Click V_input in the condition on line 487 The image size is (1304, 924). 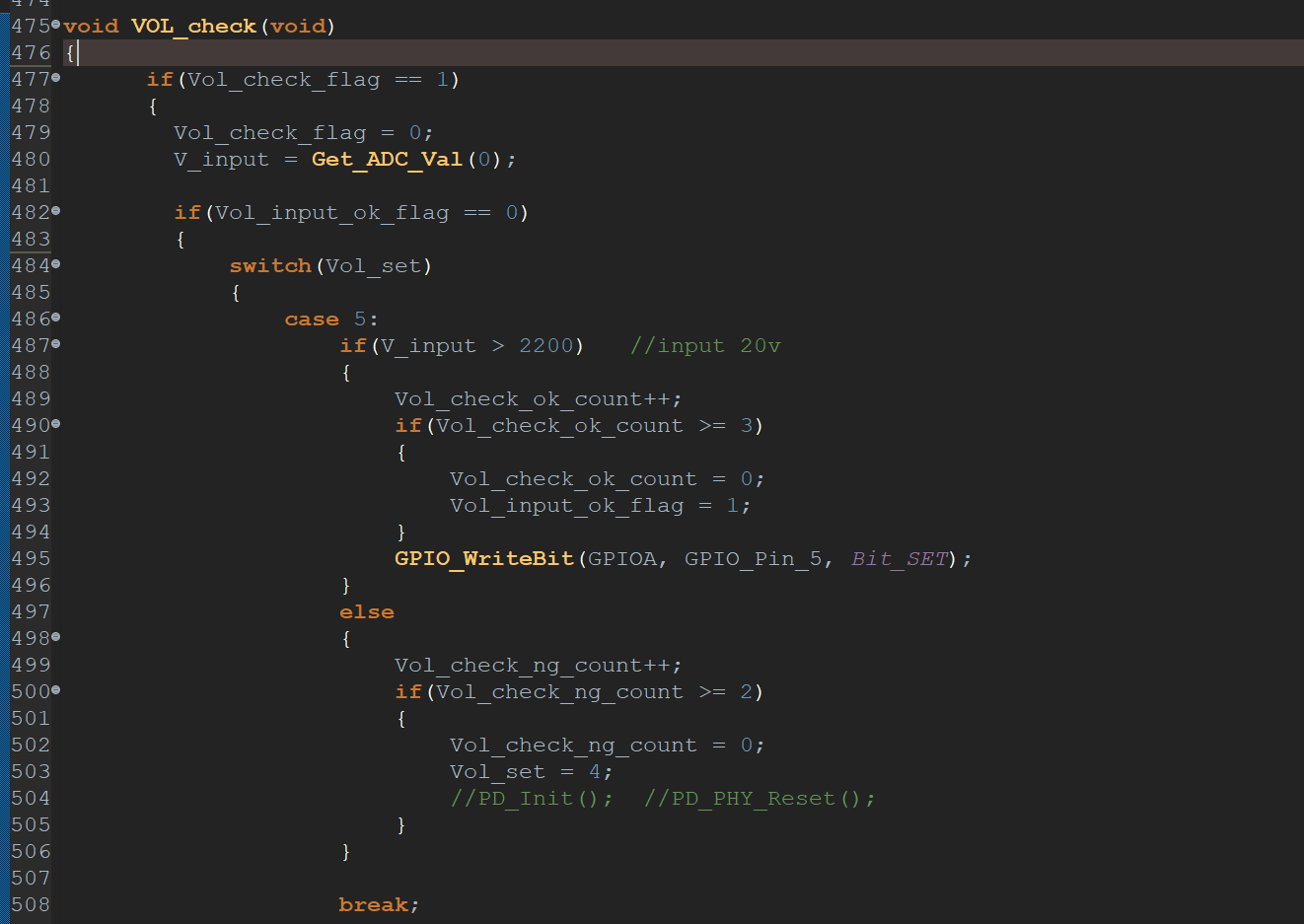coord(428,346)
